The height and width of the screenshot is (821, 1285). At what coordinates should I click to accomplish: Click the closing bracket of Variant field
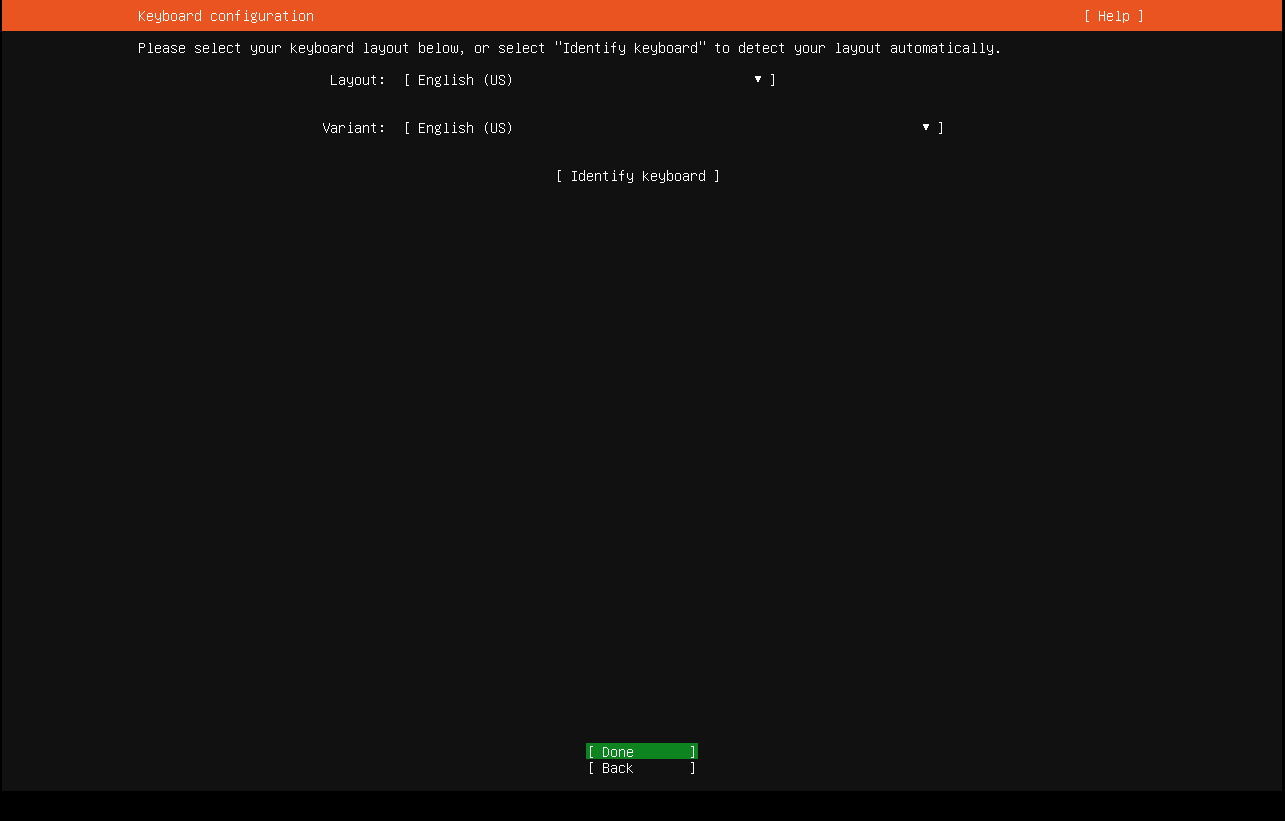coord(941,128)
